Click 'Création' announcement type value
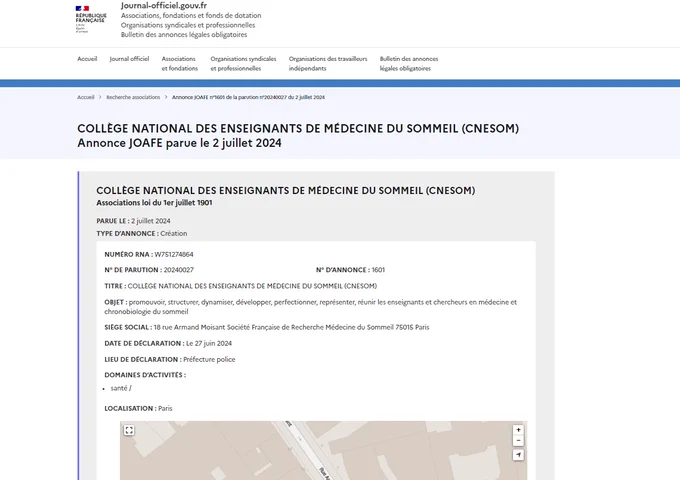680x480 pixels. pos(174,233)
